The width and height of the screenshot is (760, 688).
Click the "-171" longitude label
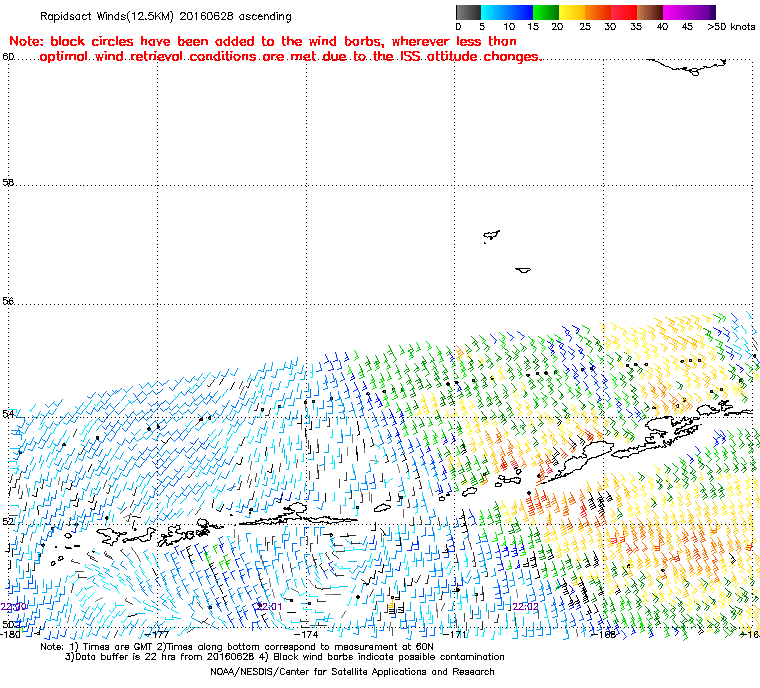455,634
